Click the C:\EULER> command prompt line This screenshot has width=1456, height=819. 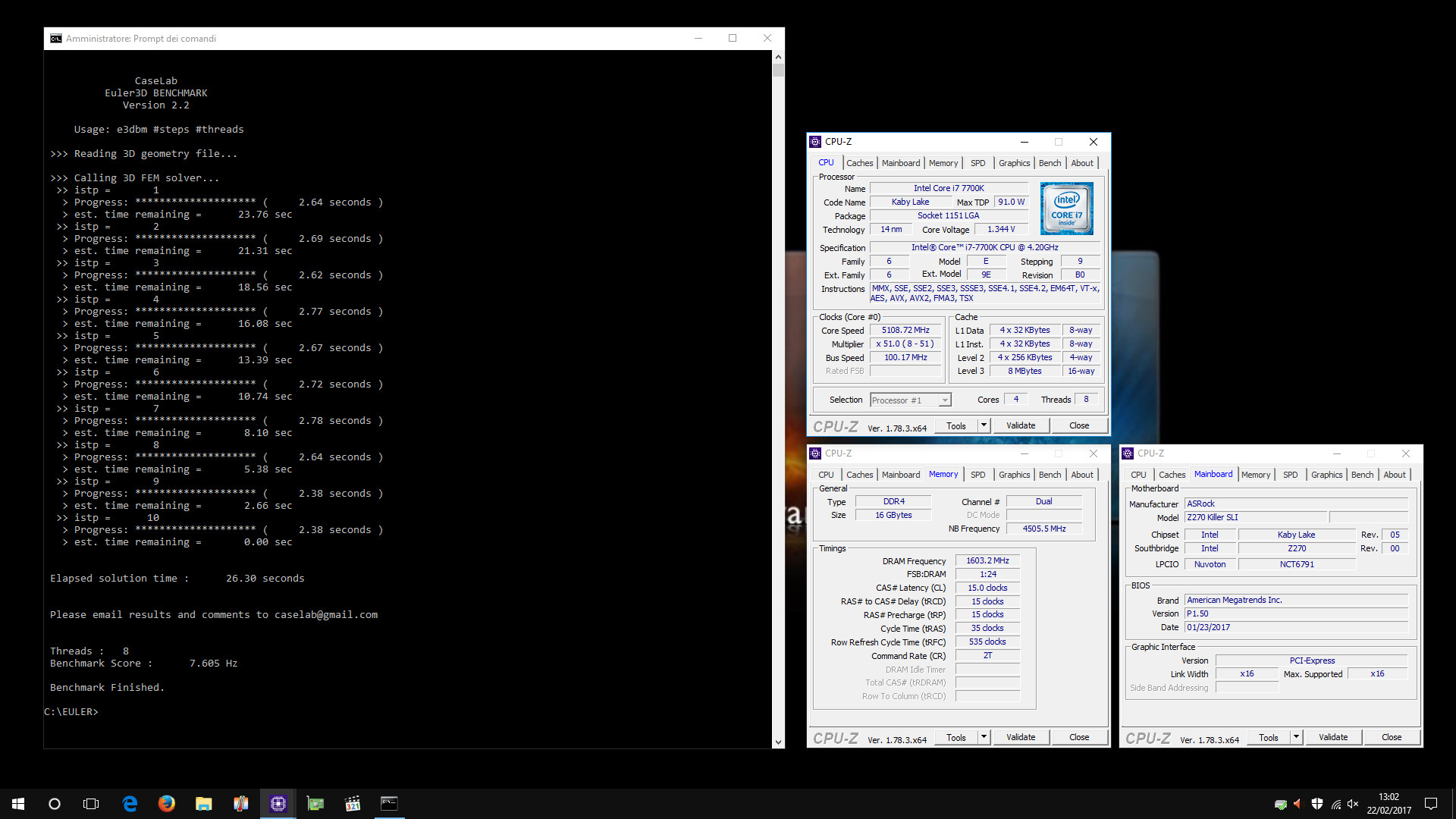[x=71, y=712]
